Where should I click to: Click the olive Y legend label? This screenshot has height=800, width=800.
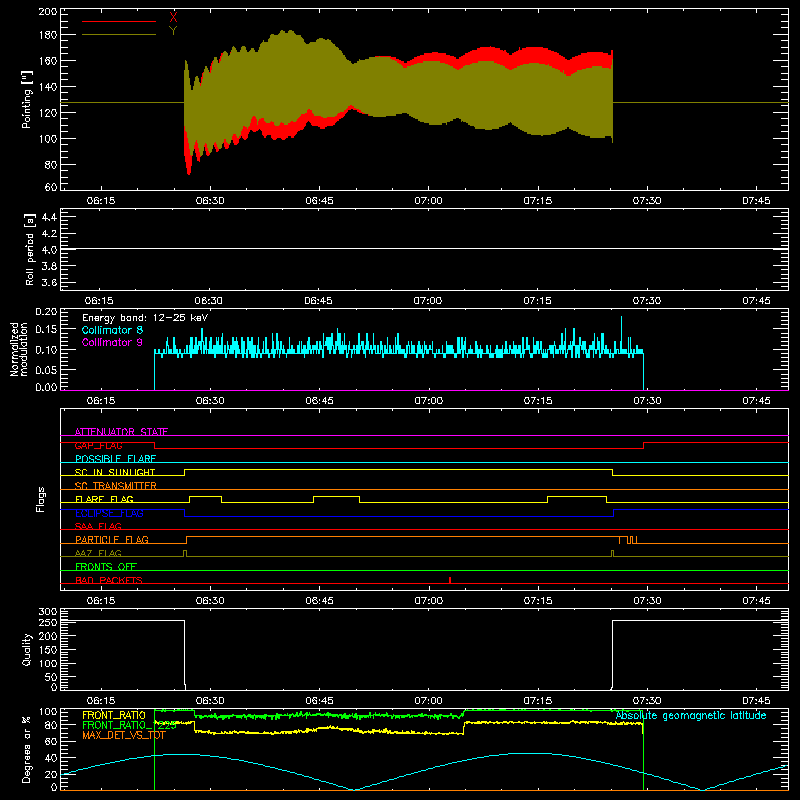173,31
